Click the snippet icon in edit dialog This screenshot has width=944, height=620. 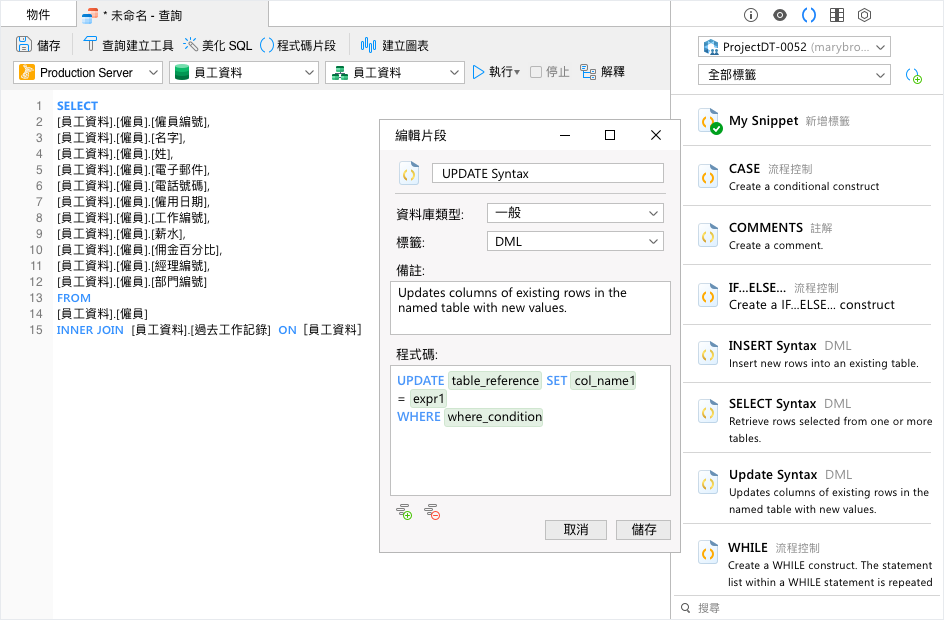[409, 173]
